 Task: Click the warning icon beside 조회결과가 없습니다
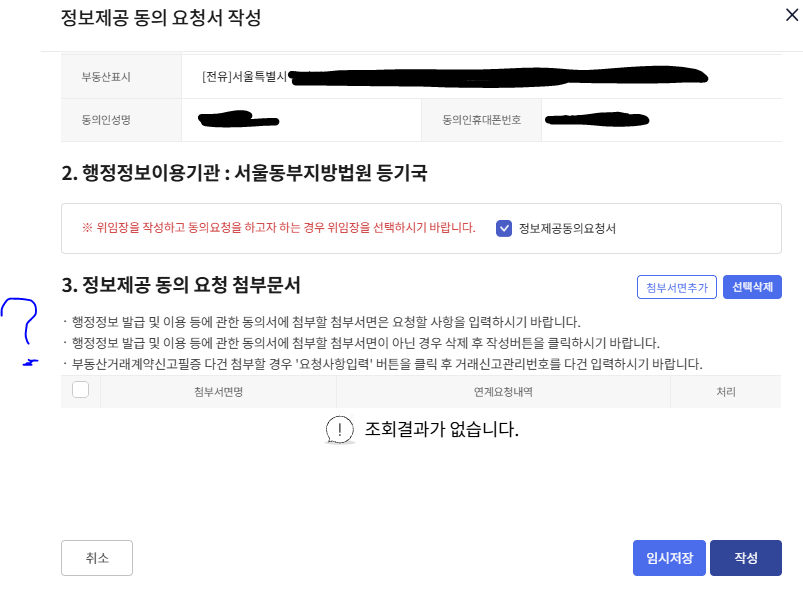[340, 429]
